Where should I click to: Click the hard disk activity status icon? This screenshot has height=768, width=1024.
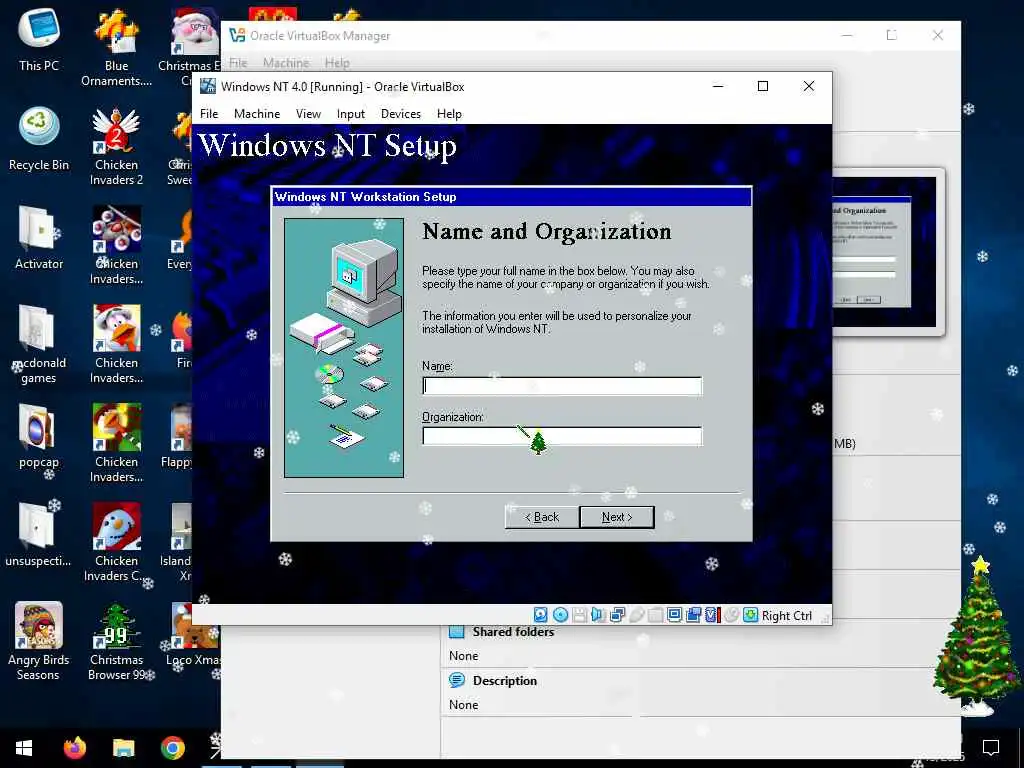click(x=541, y=615)
